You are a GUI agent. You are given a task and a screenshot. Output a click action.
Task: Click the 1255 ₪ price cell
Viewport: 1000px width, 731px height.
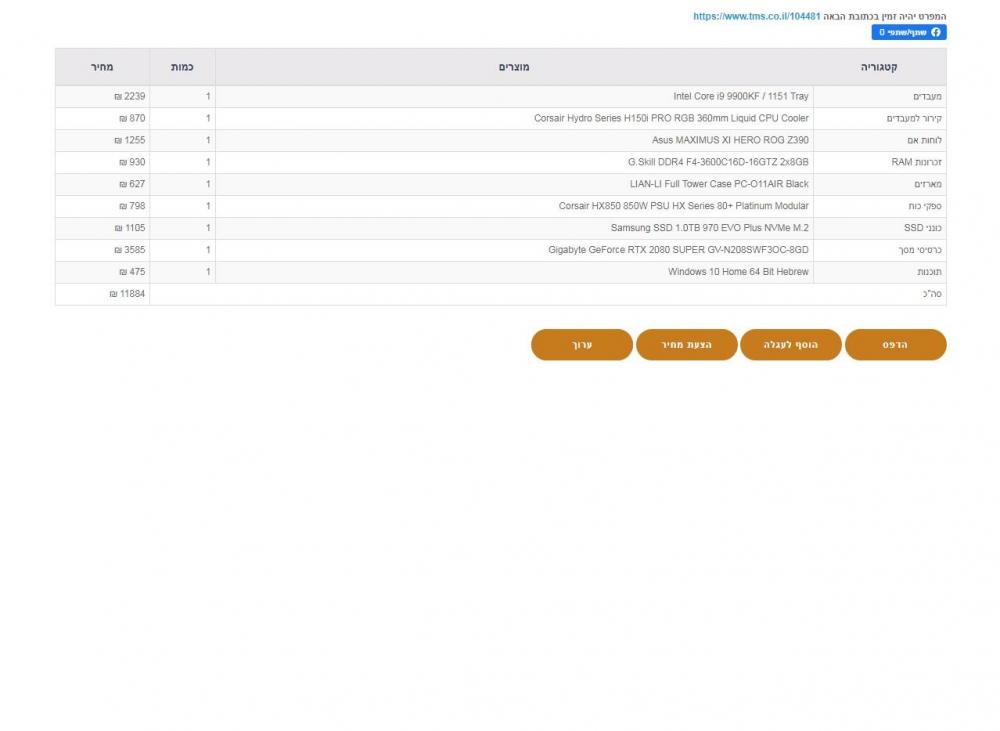click(x=103, y=140)
